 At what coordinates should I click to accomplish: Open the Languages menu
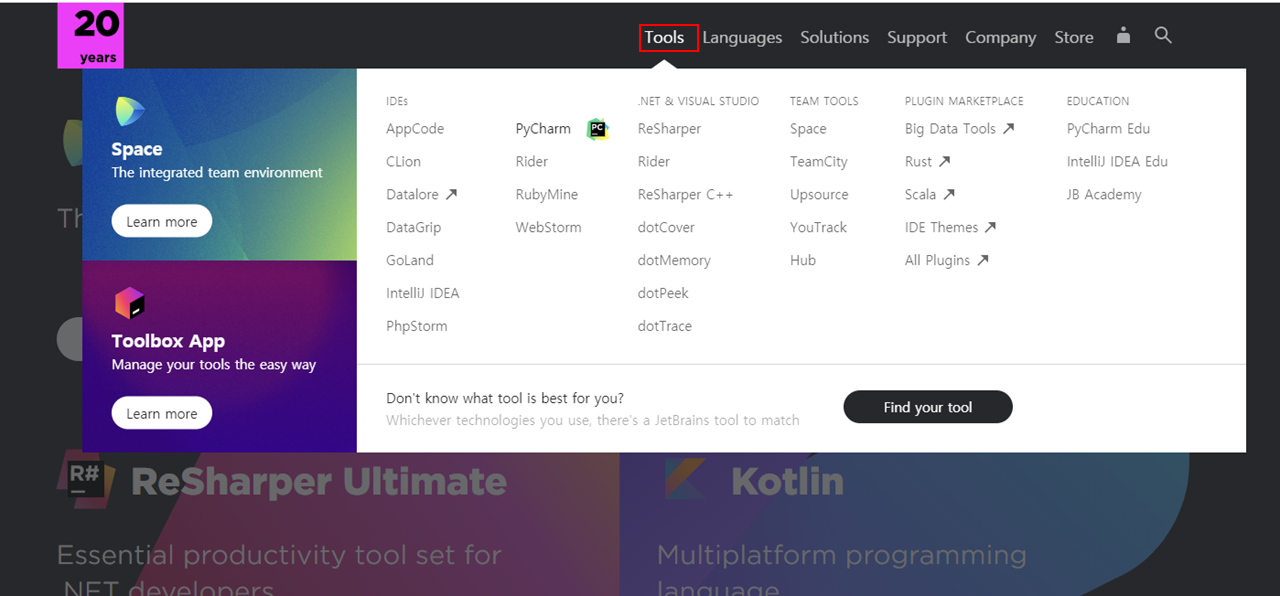coord(742,38)
